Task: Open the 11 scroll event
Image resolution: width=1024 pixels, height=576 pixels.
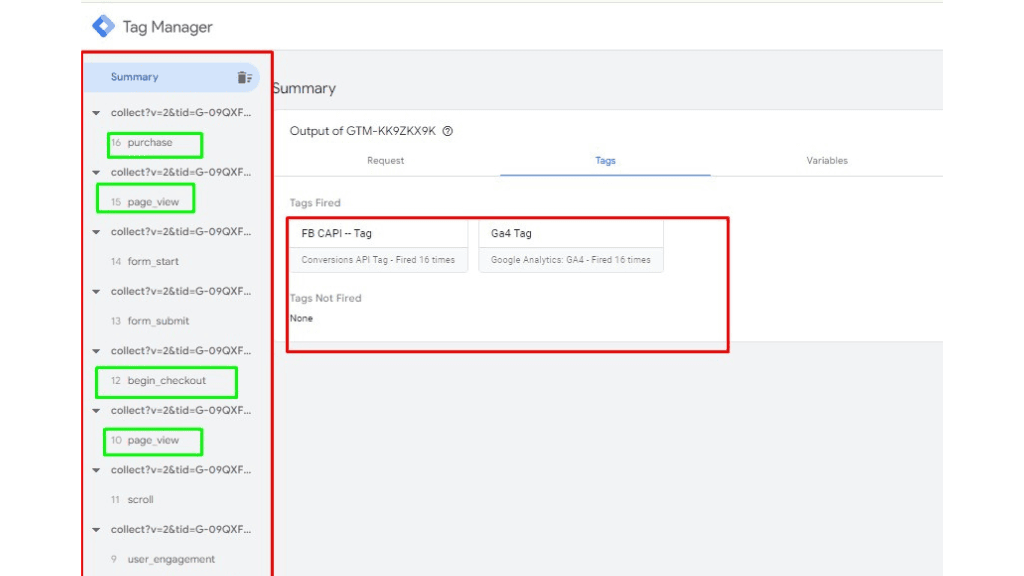Action: point(133,500)
